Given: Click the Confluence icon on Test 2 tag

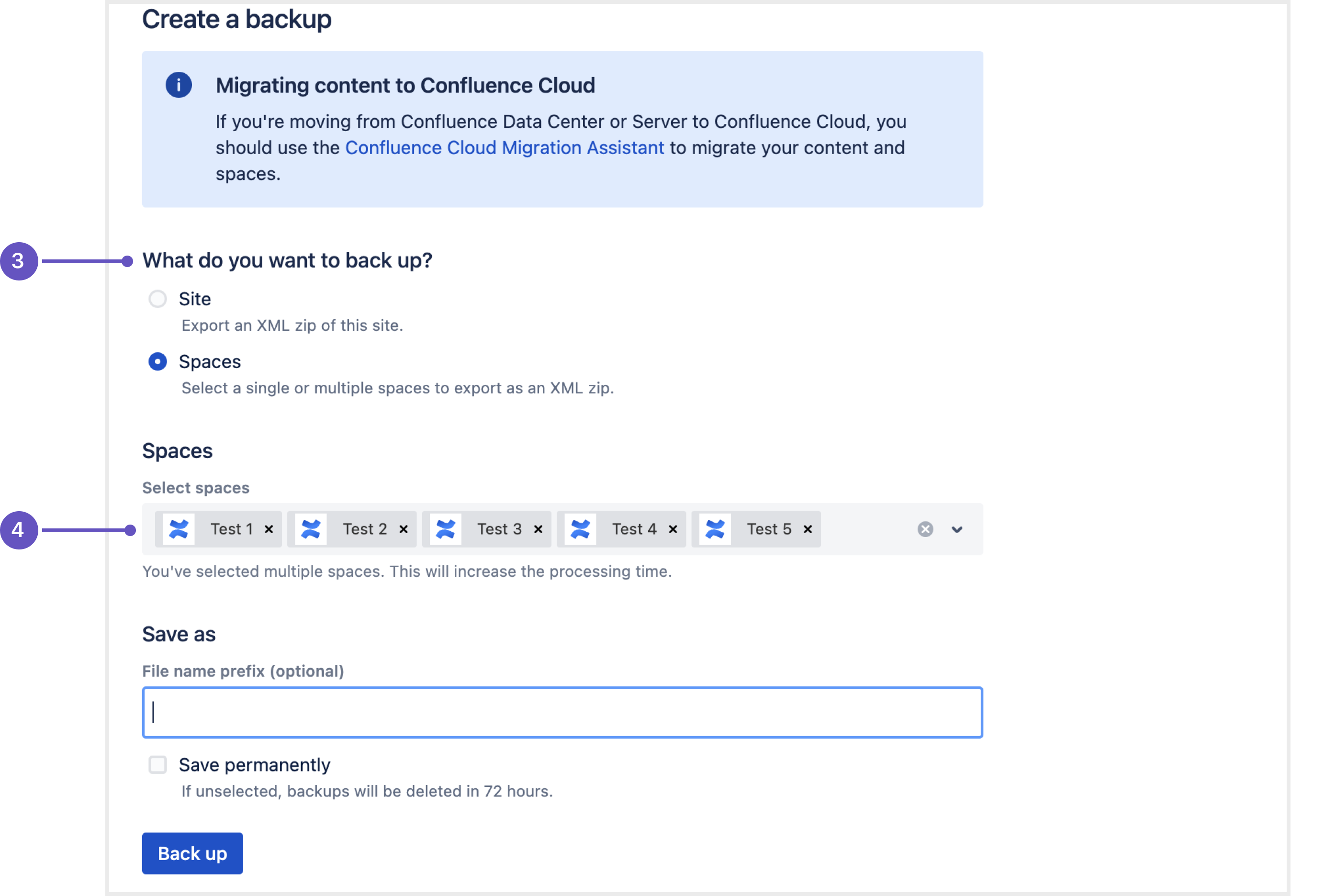Looking at the screenshot, I should coord(311,529).
